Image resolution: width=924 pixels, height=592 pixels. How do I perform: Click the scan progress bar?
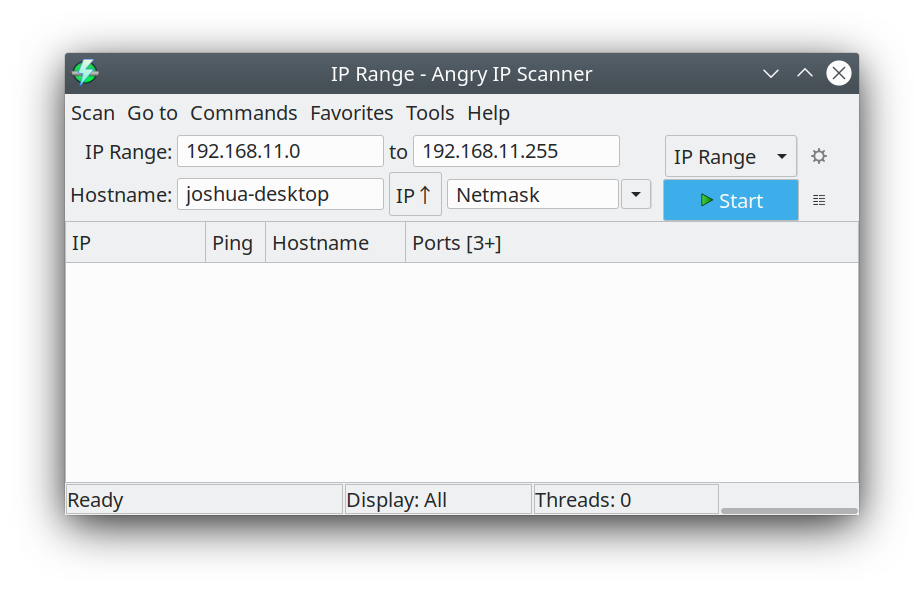click(x=789, y=511)
